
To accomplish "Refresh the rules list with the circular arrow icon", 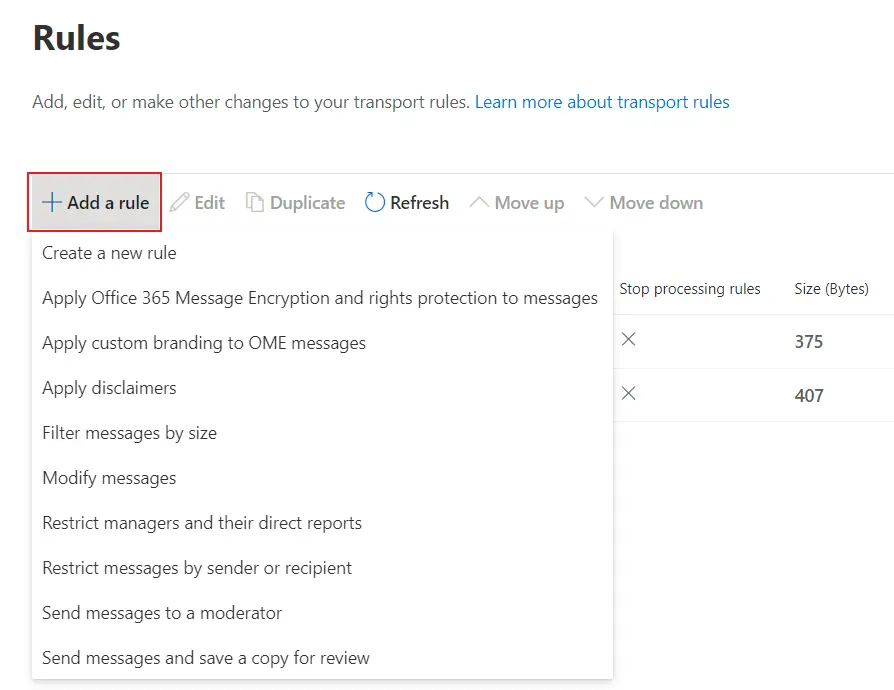I will (x=374, y=202).
